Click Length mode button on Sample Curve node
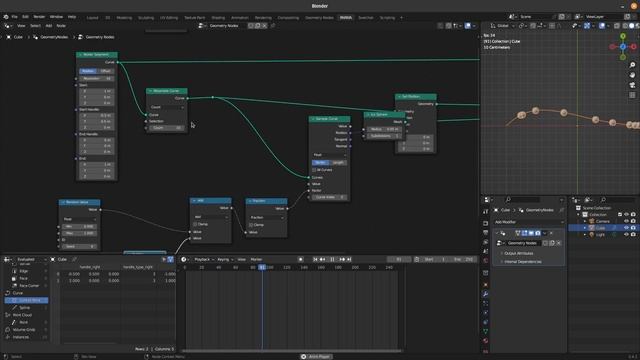 (338, 162)
